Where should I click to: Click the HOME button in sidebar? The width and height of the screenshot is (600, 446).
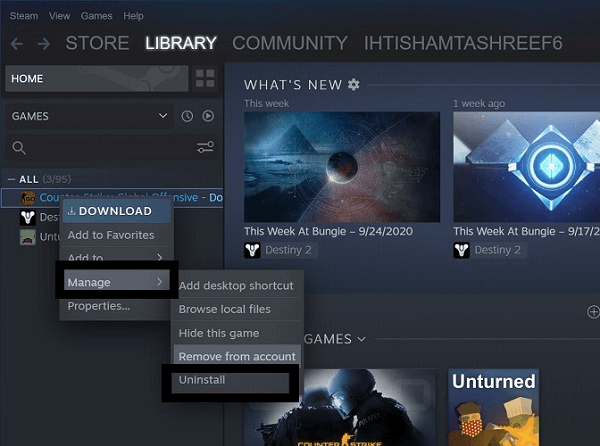click(97, 78)
